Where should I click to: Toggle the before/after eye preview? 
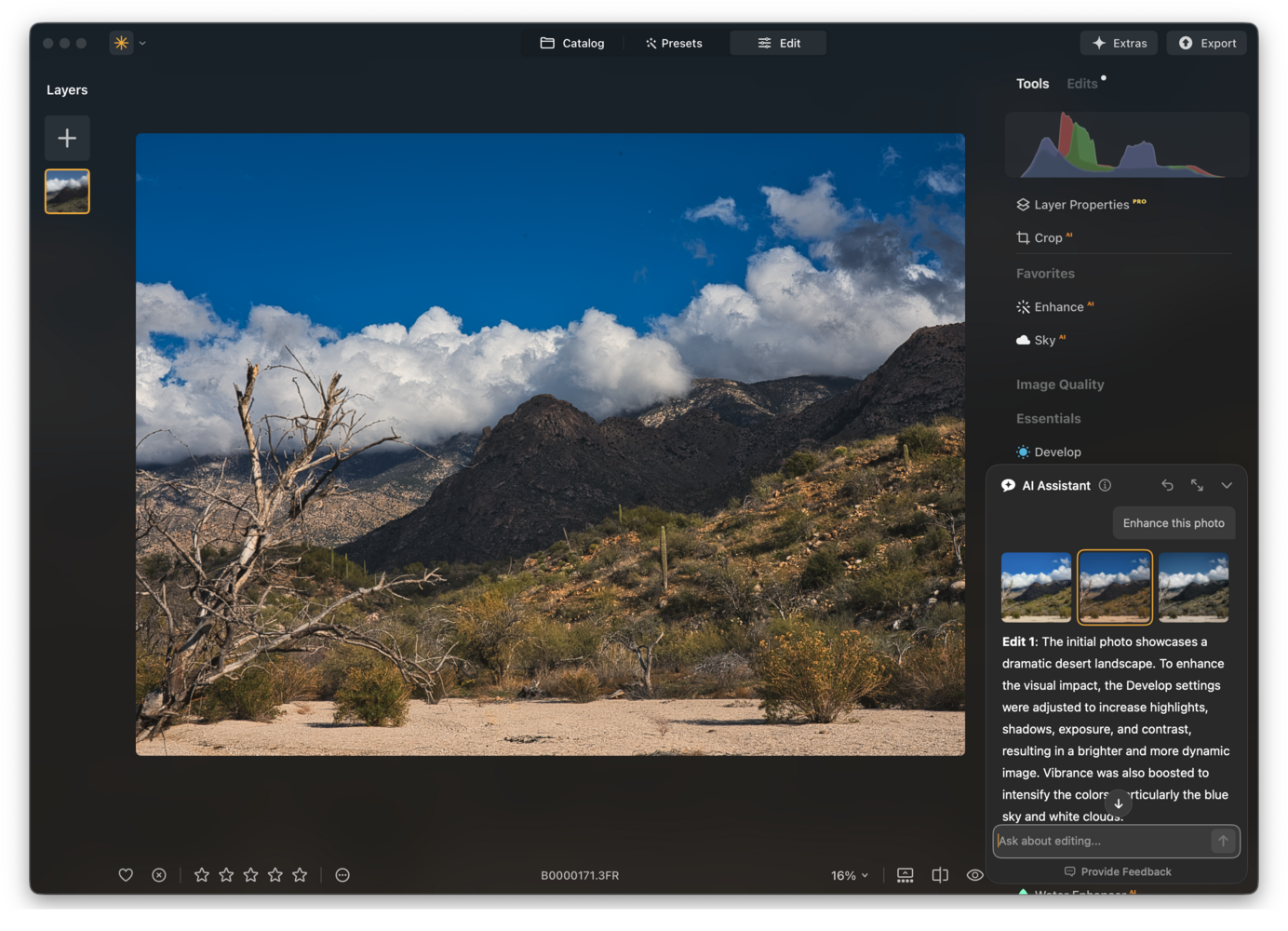[x=974, y=875]
